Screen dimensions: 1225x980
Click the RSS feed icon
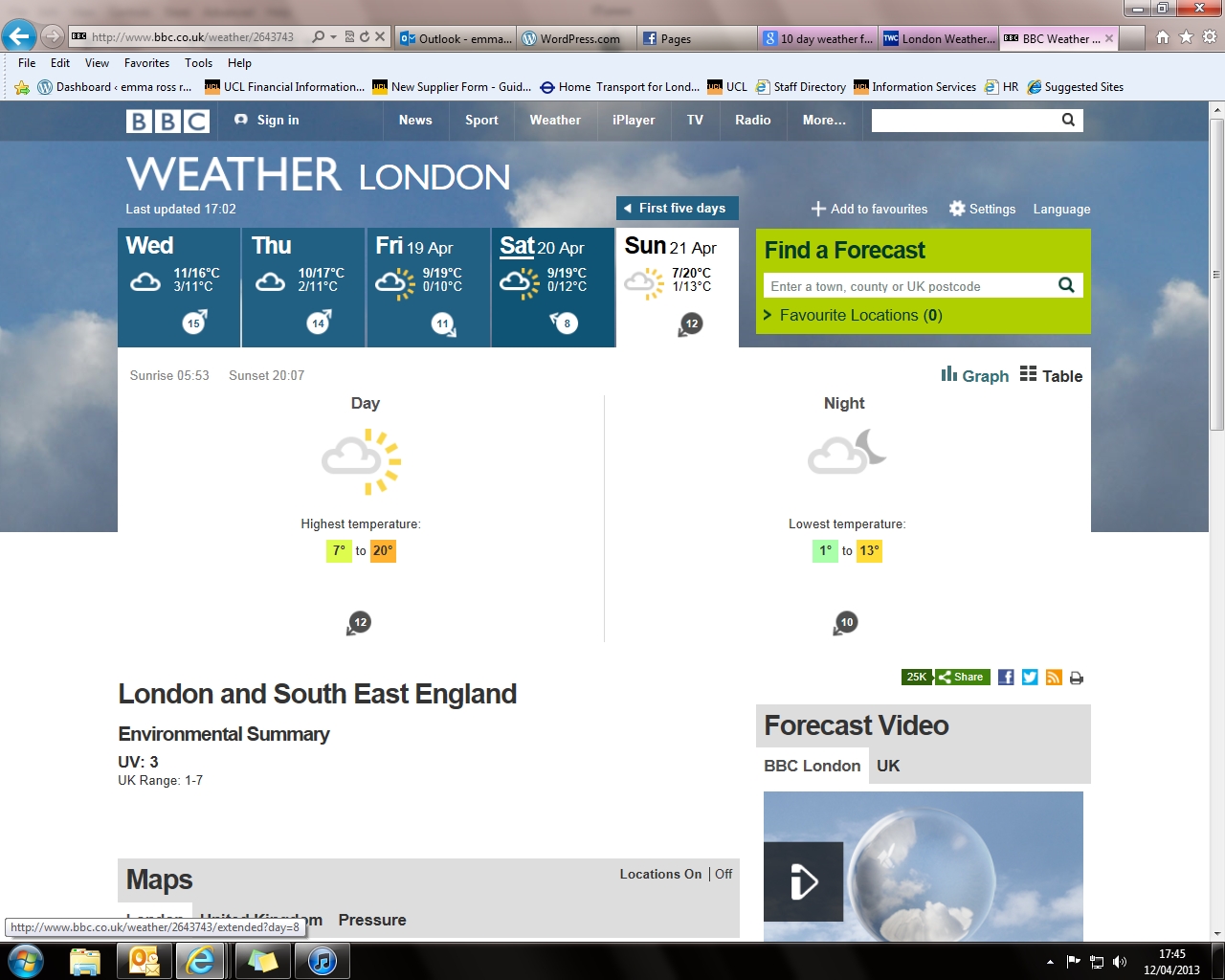click(1054, 678)
